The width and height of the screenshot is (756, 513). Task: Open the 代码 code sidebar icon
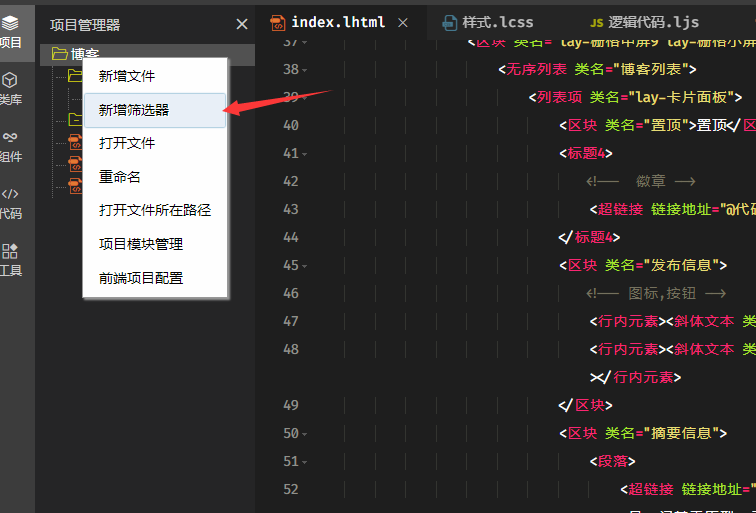tap(11, 194)
